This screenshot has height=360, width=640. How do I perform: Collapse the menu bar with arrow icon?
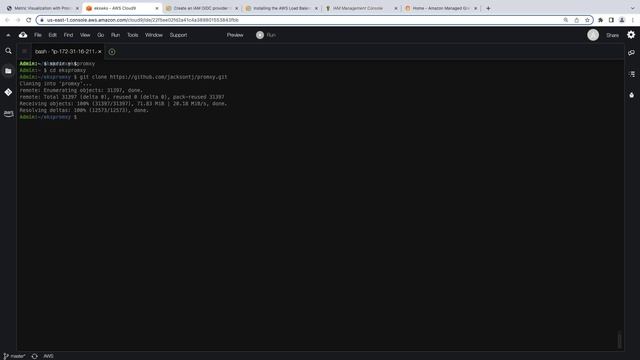pos(8,35)
